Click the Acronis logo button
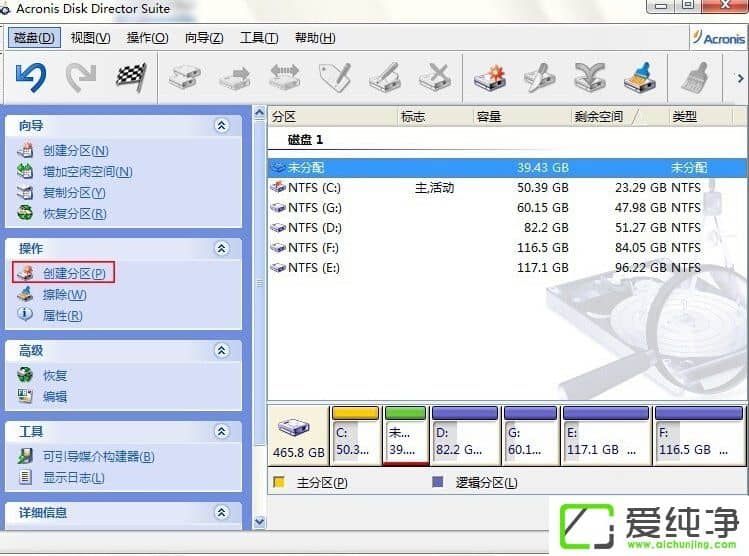Screen dimensions: 749x556 (x=718, y=38)
